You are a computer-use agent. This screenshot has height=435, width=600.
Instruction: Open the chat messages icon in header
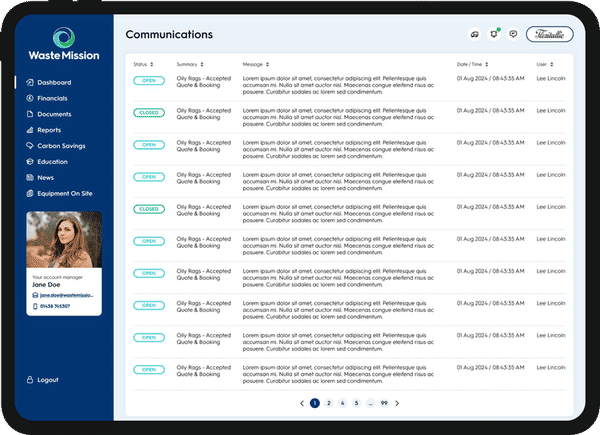click(x=513, y=34)
